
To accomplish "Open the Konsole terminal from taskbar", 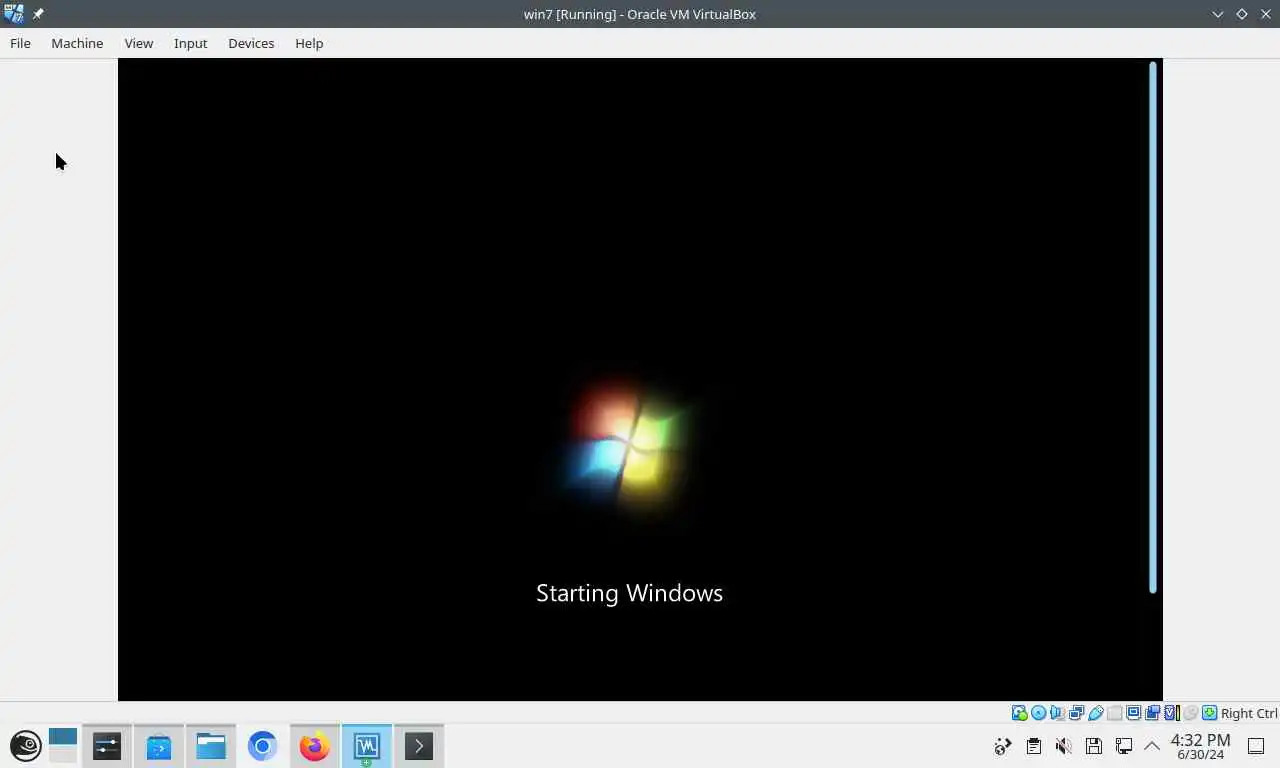I will pos(419,746).
